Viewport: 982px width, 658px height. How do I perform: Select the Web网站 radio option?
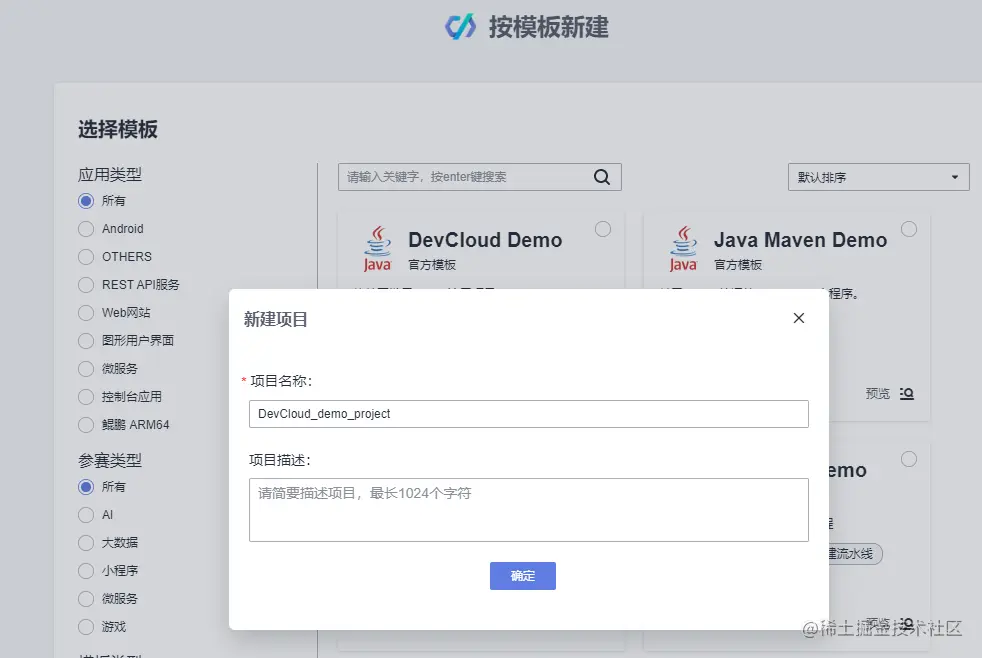(x=86, y=312)
